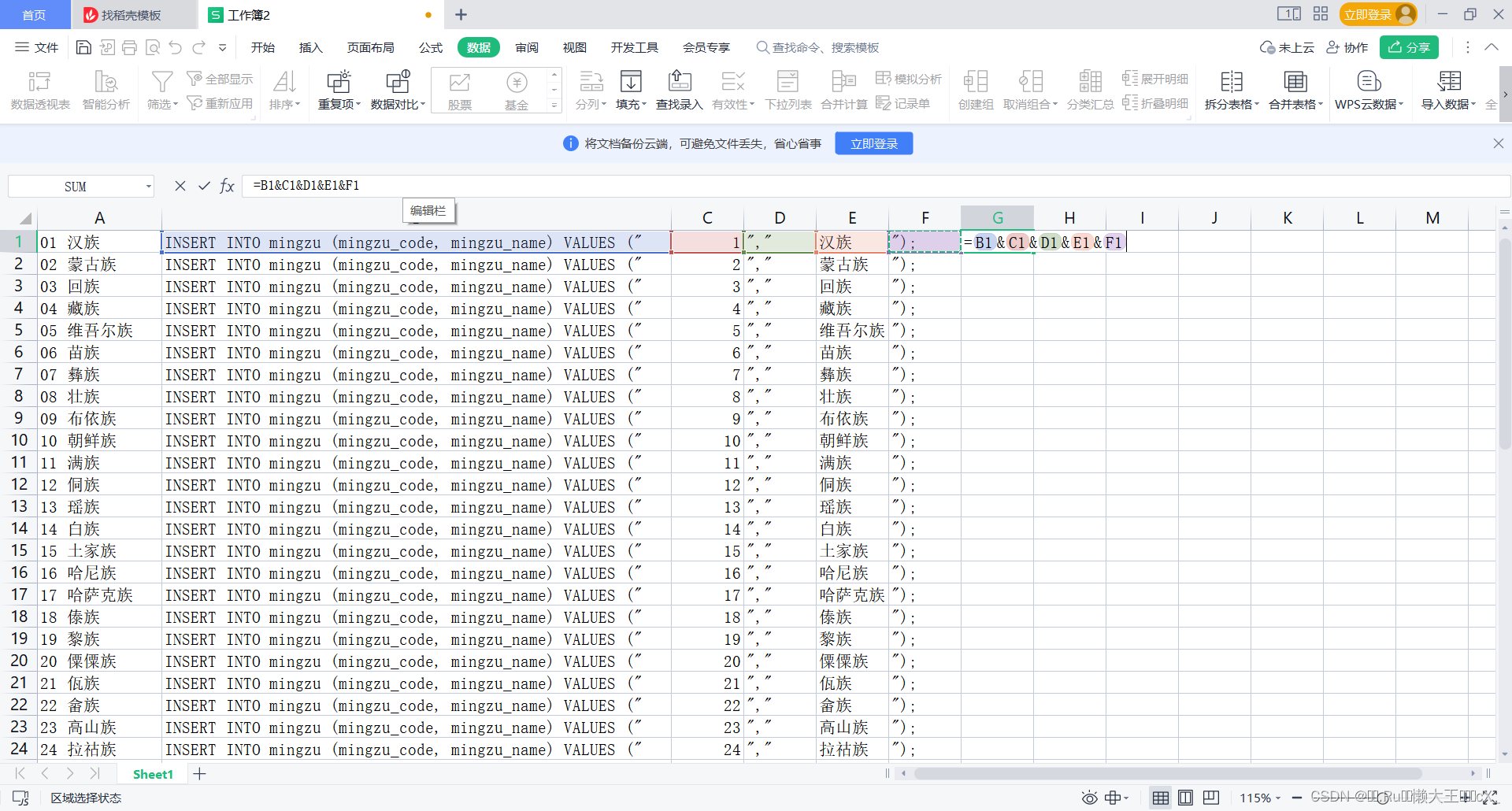Click the blue 立即登录 button in banner
Image resolution: width=1512 pixels, height=811 pixels.
(x=873, y=143)
